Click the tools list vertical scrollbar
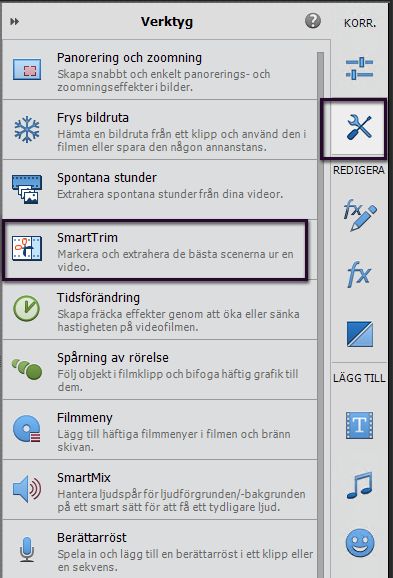 (x=320, y=315)
